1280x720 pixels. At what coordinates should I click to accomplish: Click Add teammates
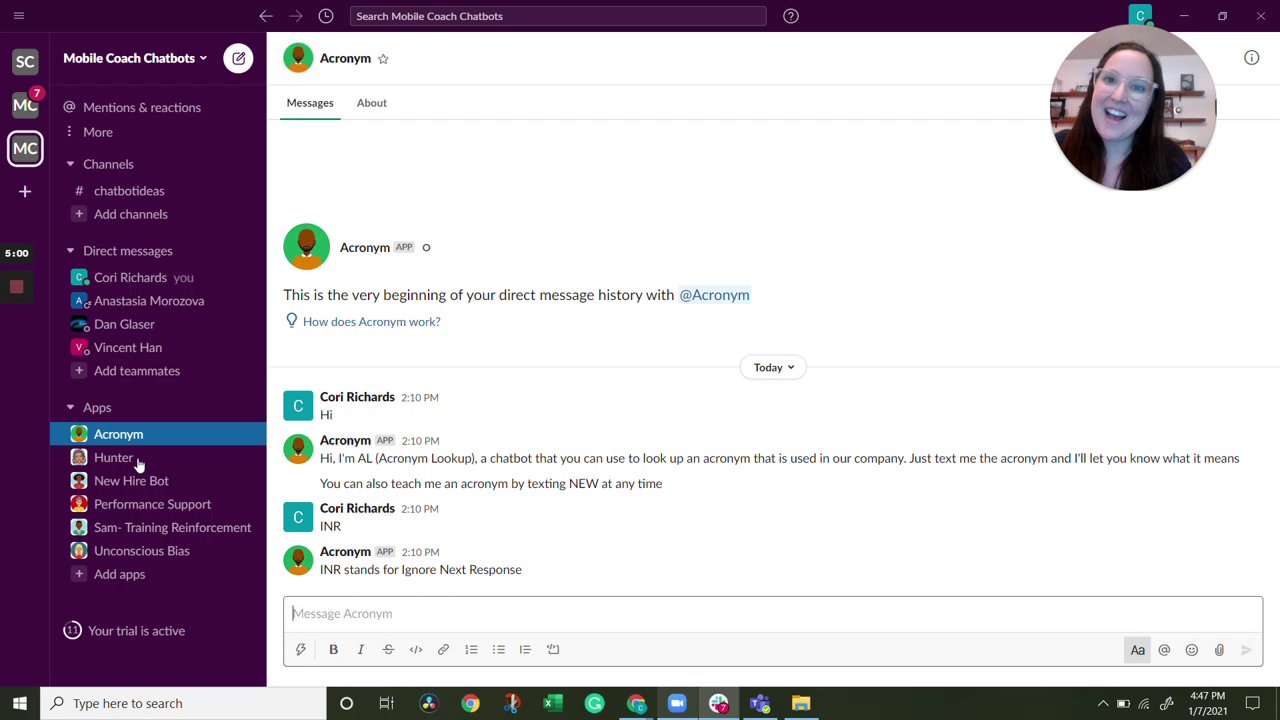click(137, 371)
